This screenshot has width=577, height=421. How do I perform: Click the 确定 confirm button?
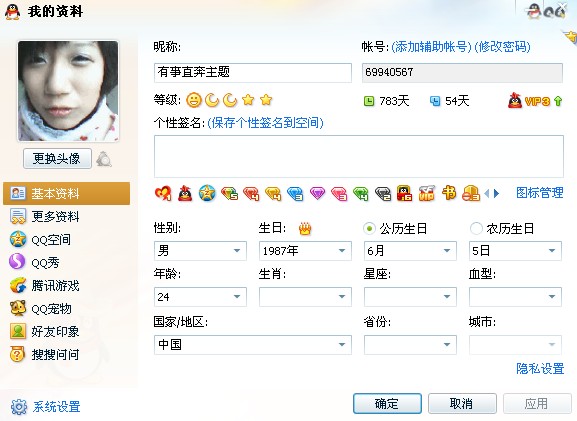[x=387, y=404]
